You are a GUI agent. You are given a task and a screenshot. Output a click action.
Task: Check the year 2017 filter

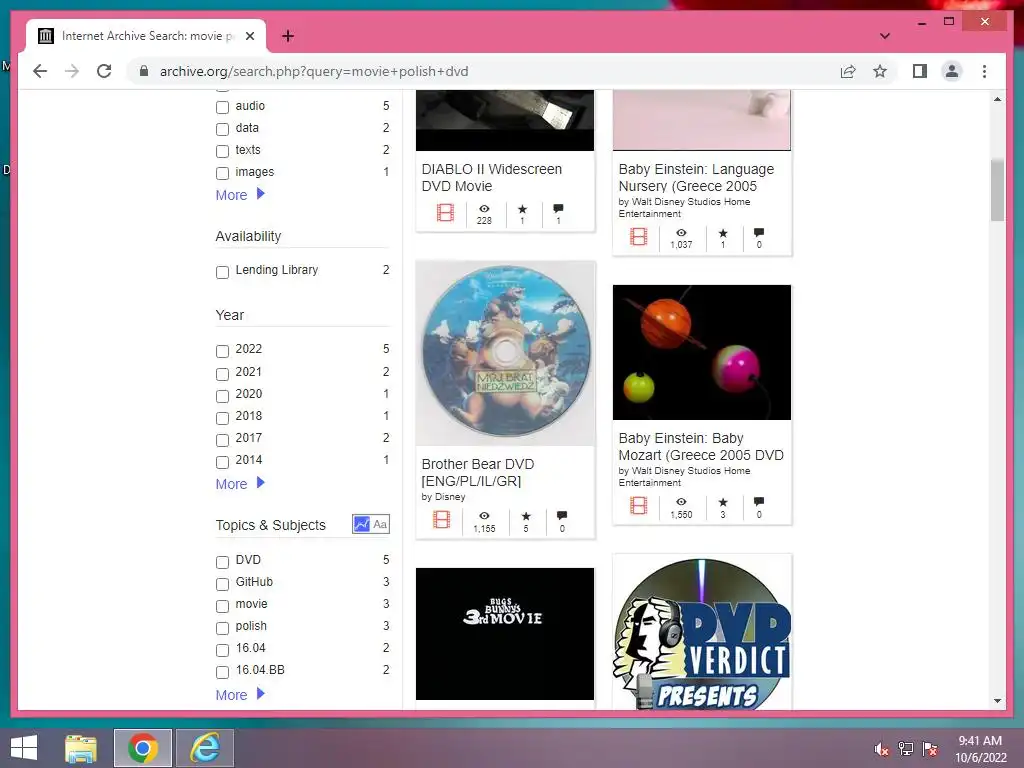223,440
